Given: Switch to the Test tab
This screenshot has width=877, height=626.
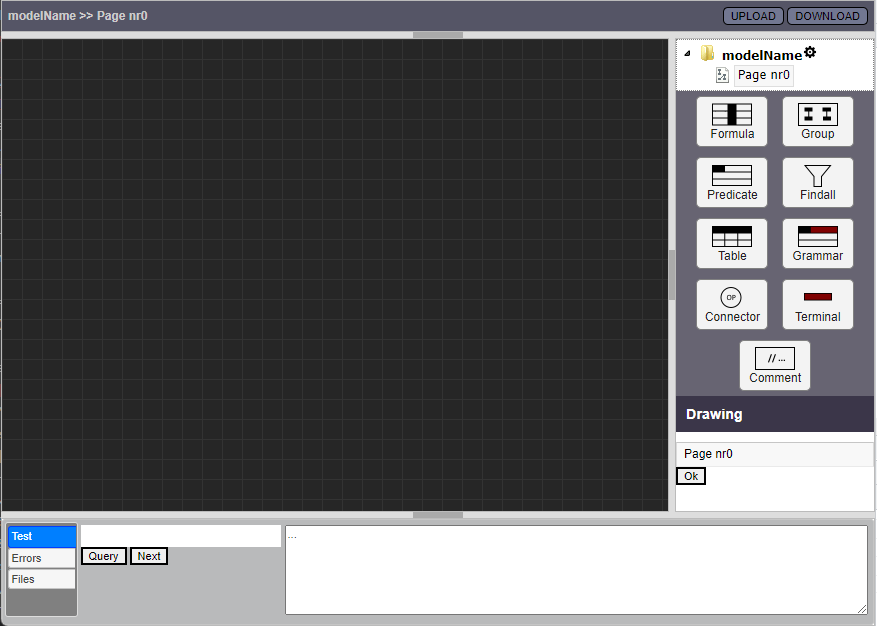Looking at the screenshot, I should click(x=41, y=537).
